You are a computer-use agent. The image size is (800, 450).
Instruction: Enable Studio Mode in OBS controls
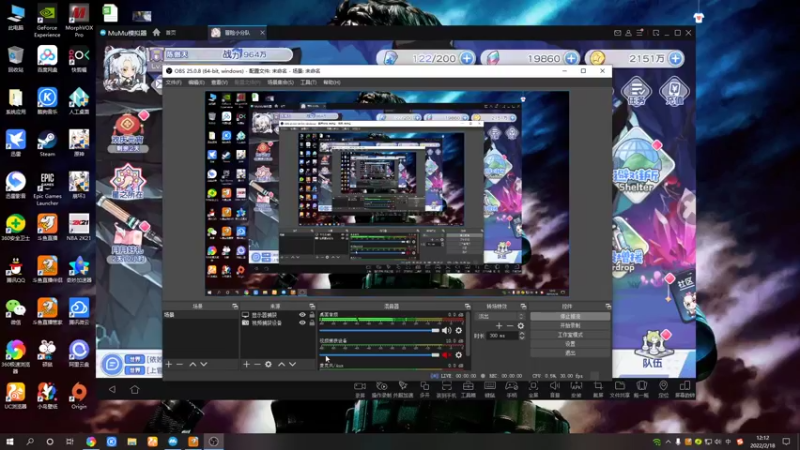tap(570, 335)
